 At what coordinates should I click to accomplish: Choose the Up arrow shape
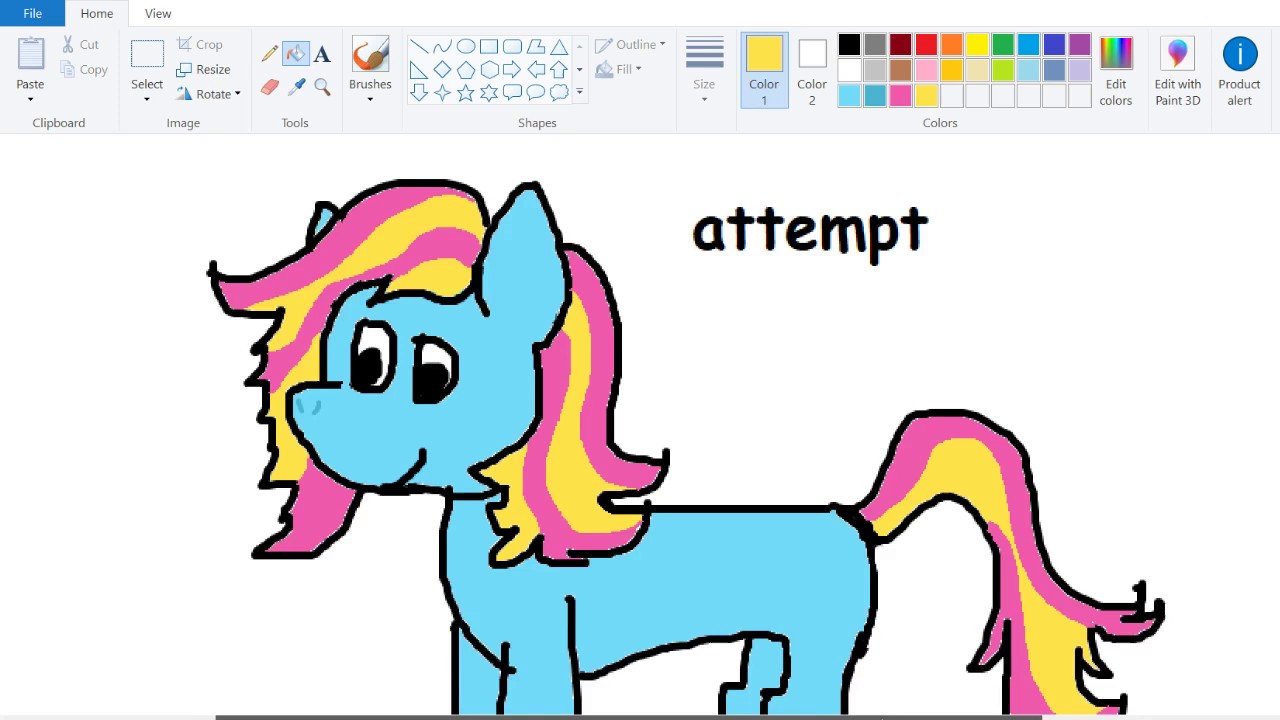[x=559, y=70]
